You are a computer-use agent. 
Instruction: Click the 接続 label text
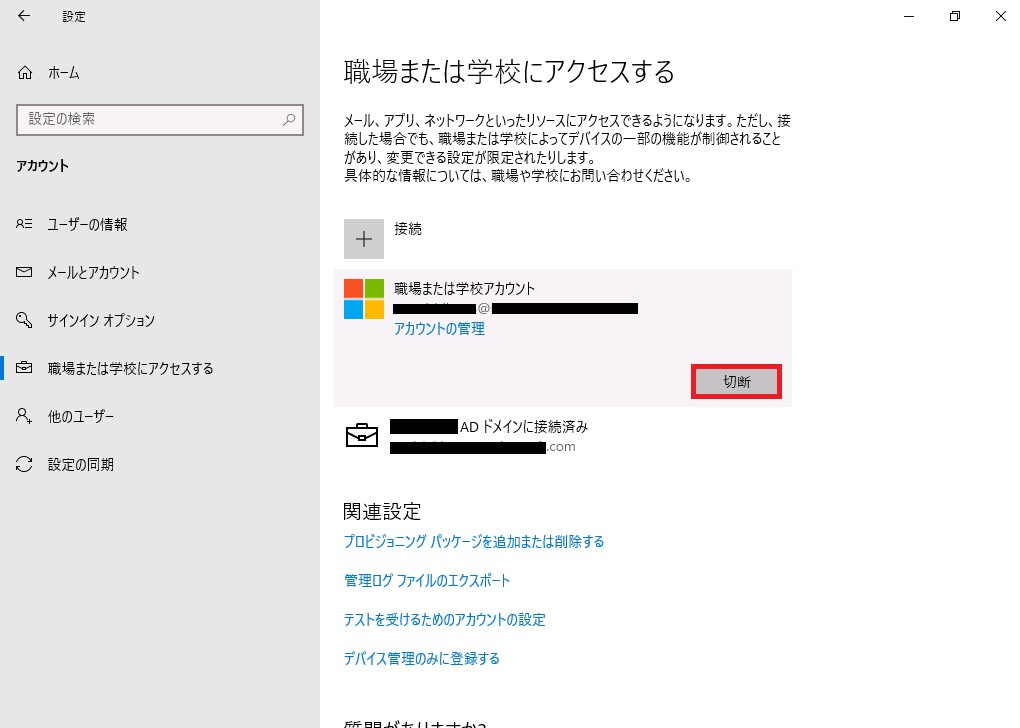click(408, 229)
